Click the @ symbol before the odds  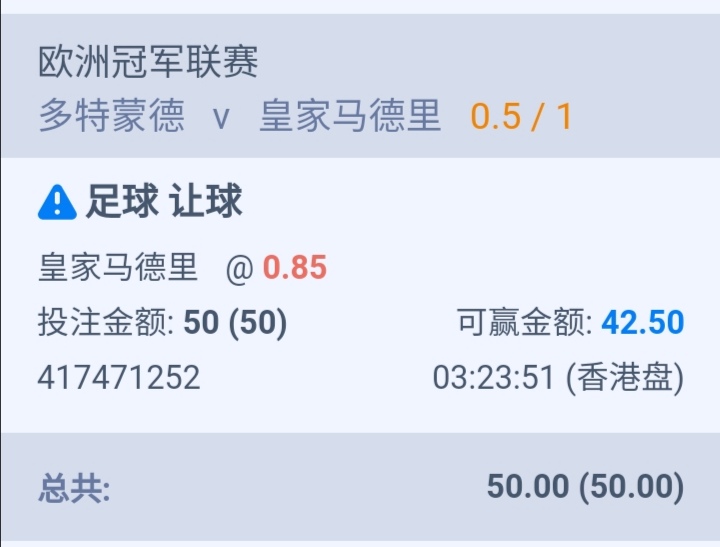[x=239, y=268]
